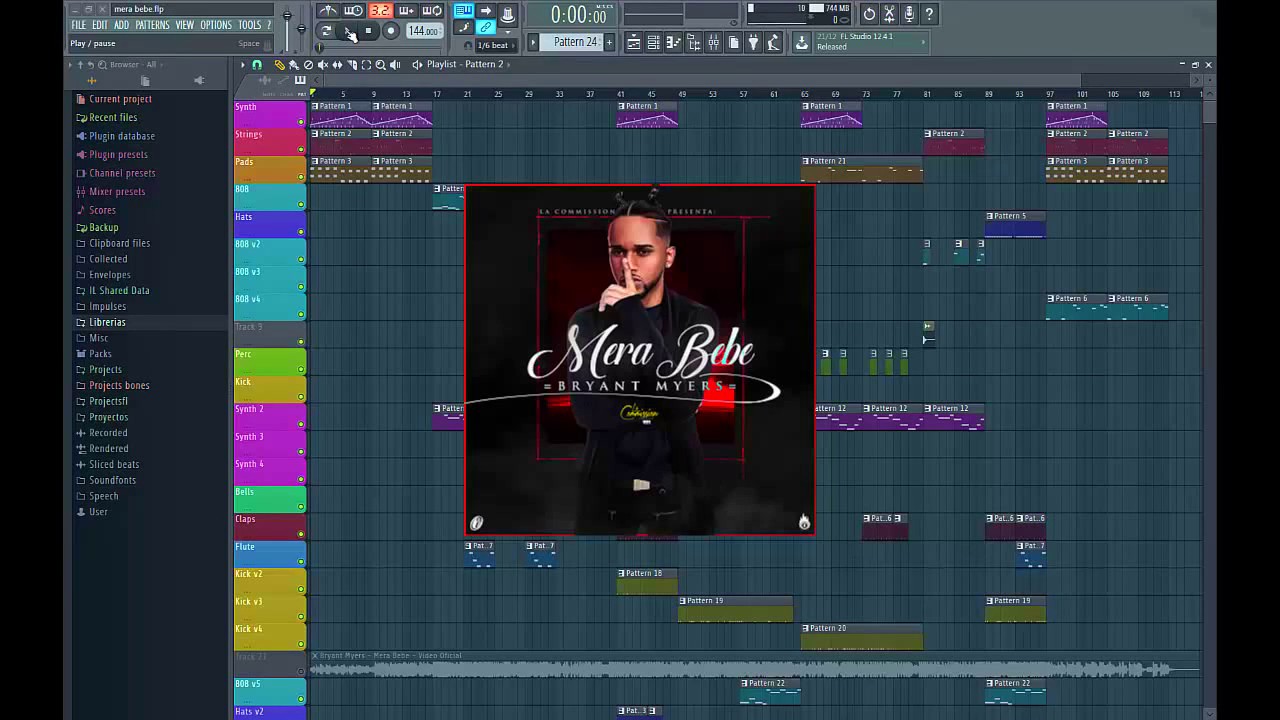Toggle the Browser view icon in toolbar
1280x720 pixels.
[693, 42]
